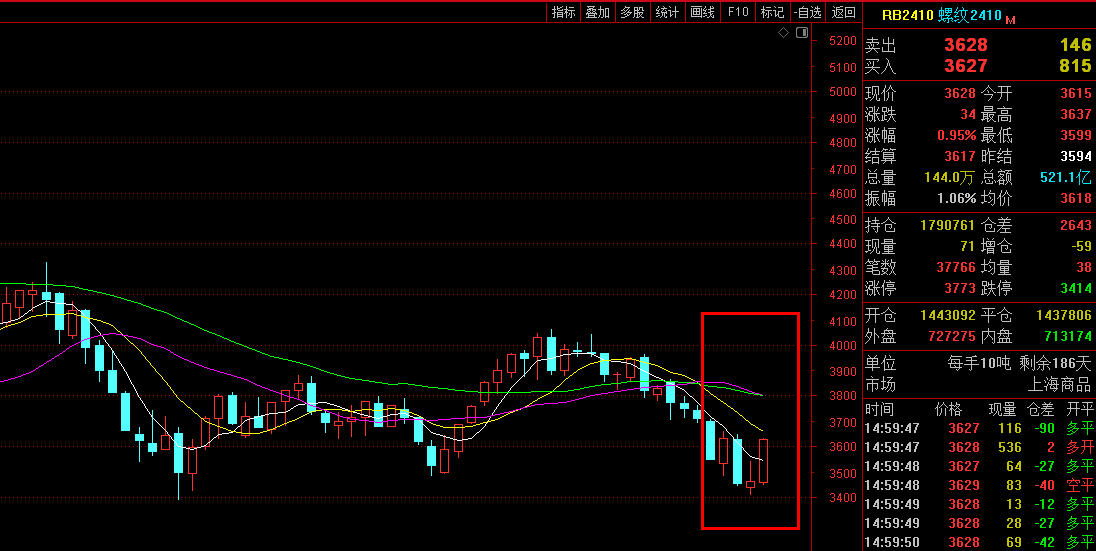Open the 叠加 overlay menu
Image resolution: width=1096 pixels, height=551 pixels.
pyautogui.click(x=597, y=12)
